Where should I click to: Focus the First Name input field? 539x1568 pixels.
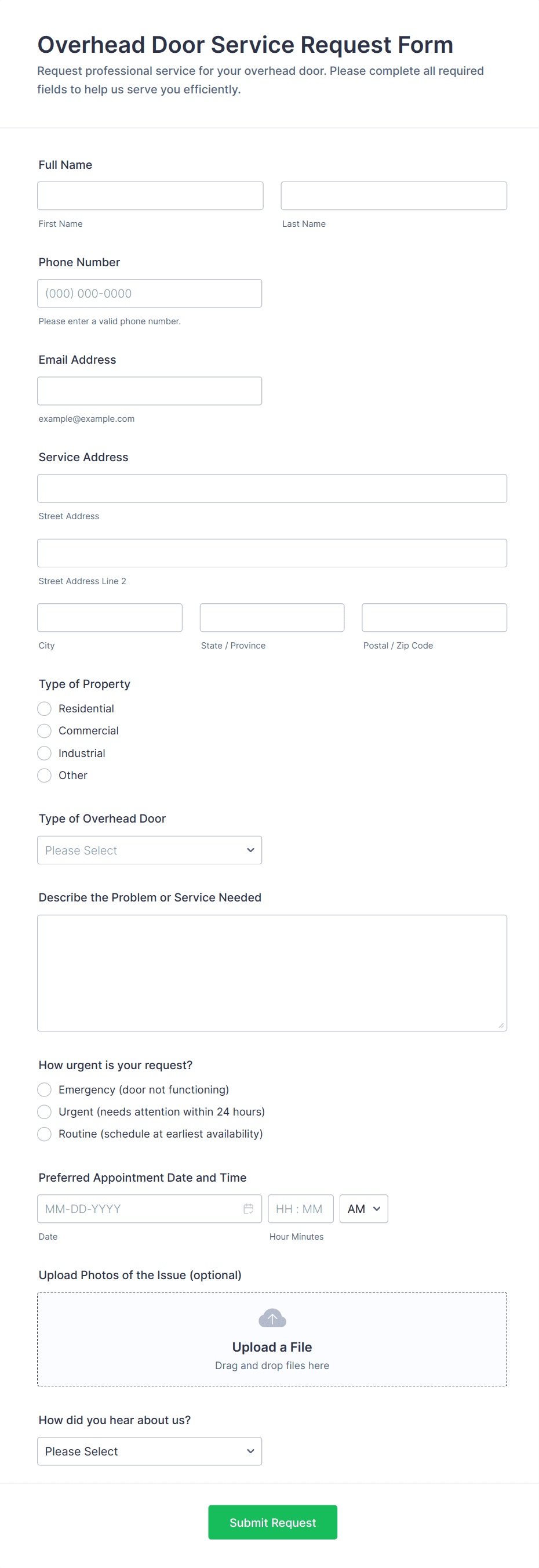150,196
